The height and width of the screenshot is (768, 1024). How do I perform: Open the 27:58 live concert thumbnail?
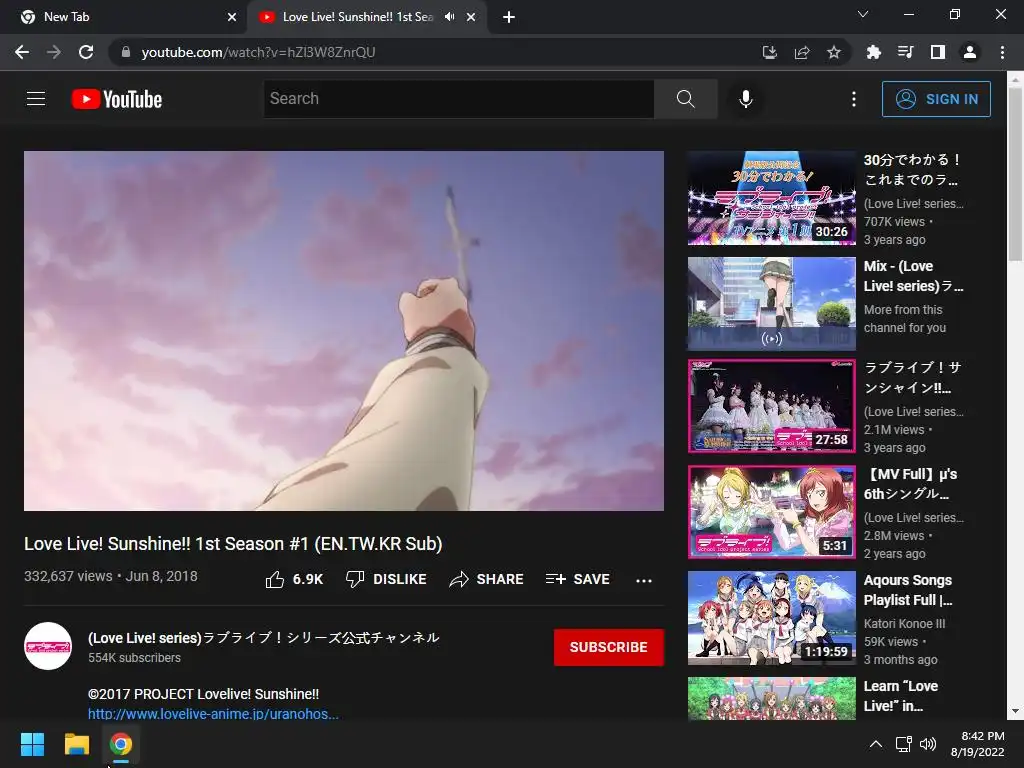click(771, 406)
